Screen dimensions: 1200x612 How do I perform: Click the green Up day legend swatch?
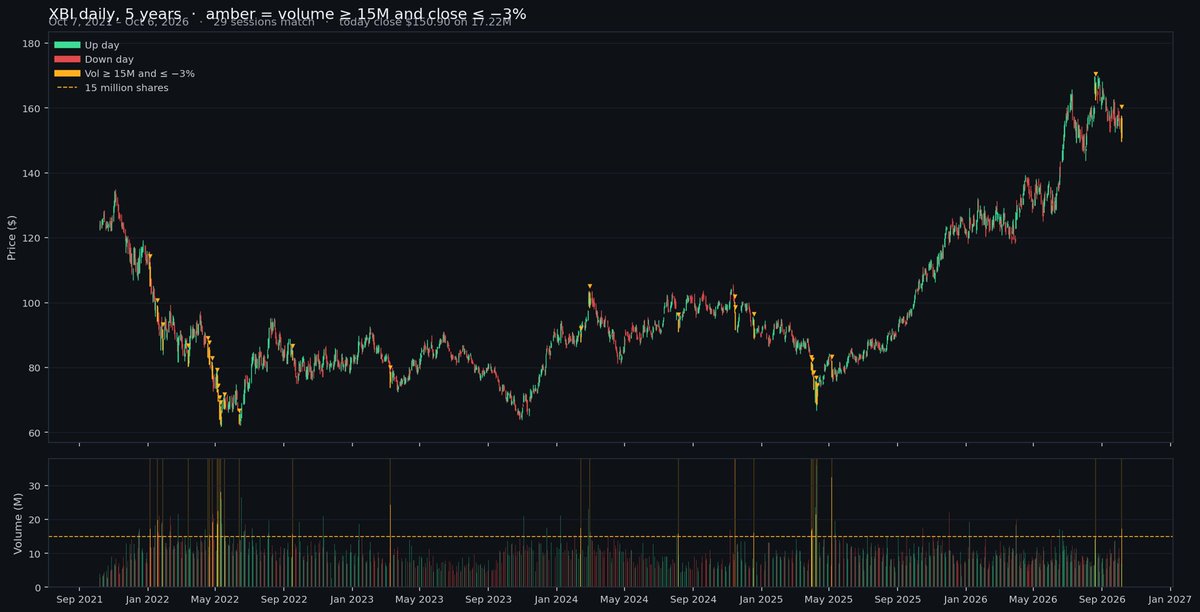pos(67,45)
